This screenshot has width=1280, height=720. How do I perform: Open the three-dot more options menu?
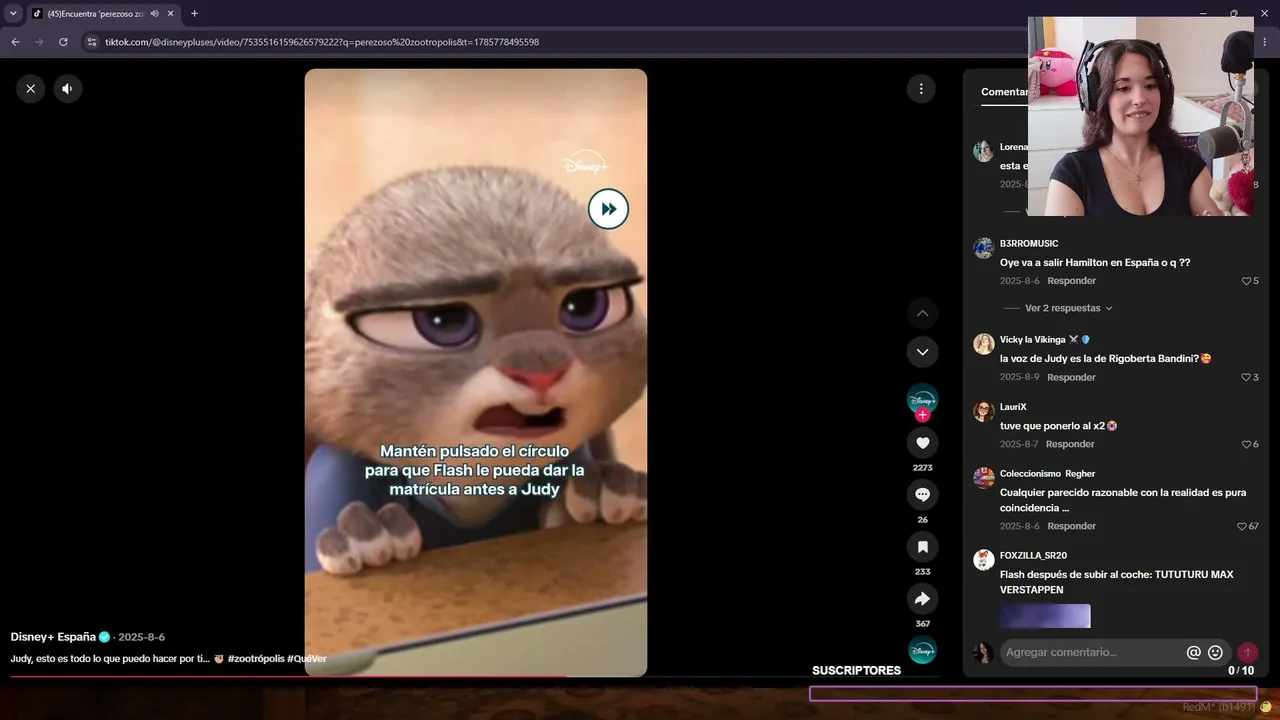(x=921, y=88)
